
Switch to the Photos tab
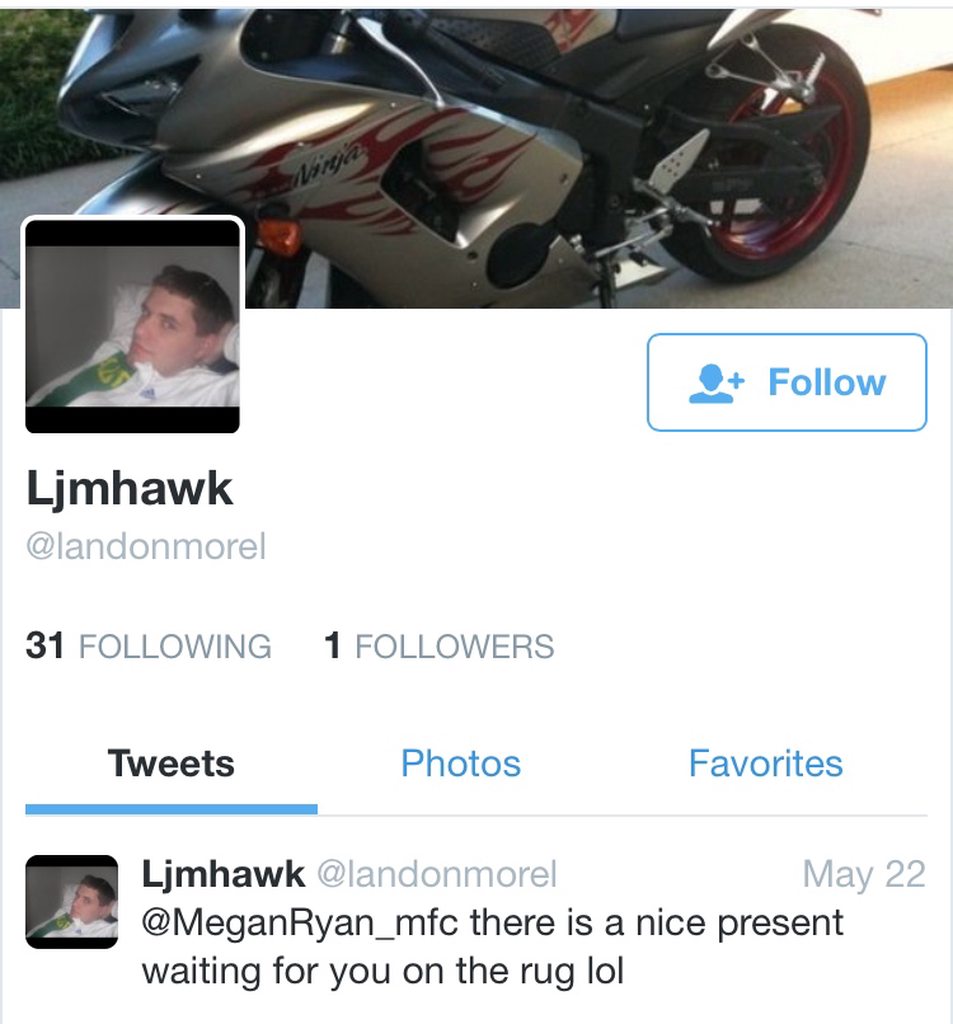tap(460, 763)
